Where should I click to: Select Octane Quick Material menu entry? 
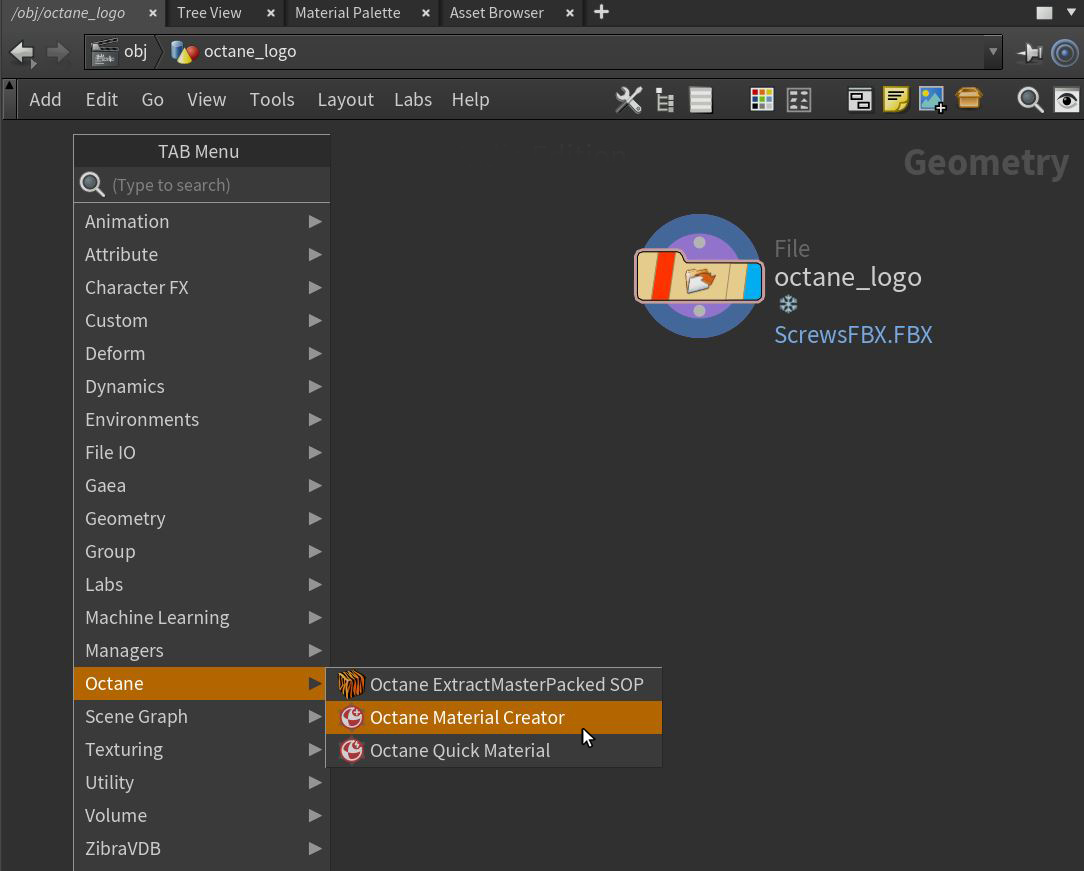[460, 750]
